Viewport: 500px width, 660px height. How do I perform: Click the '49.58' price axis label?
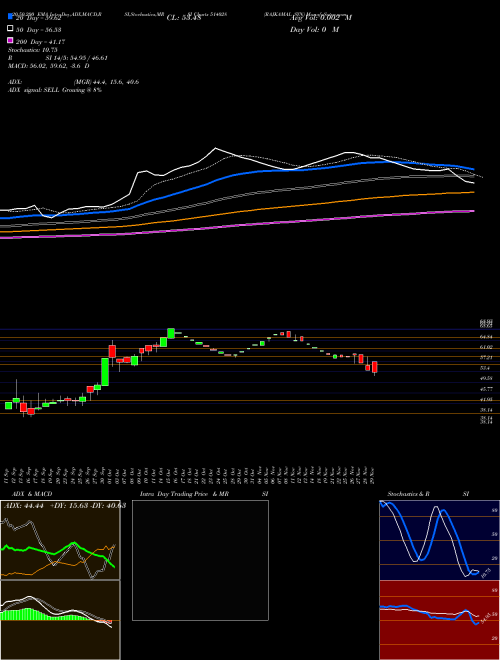click(486, 378)
